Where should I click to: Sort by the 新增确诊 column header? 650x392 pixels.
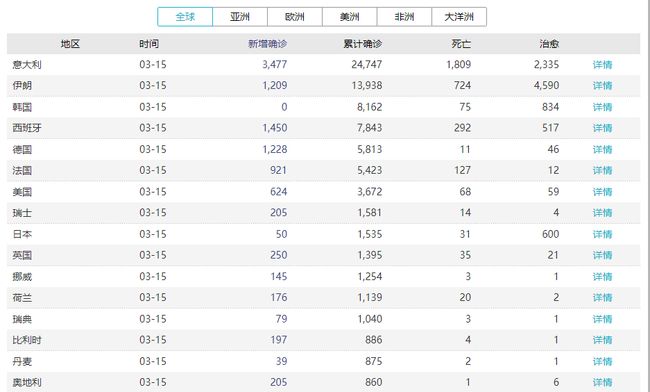[267, 44]
